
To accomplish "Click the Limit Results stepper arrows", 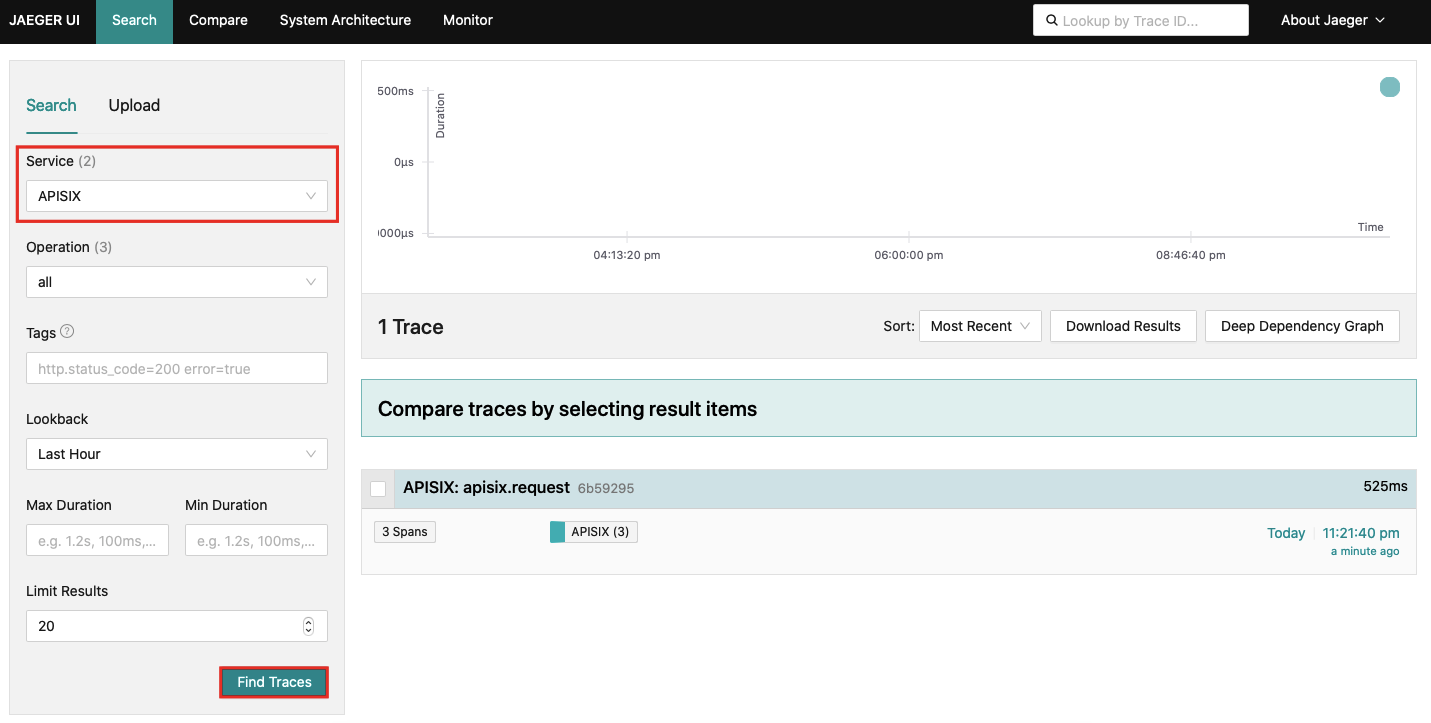I will (x=308, y=626).
